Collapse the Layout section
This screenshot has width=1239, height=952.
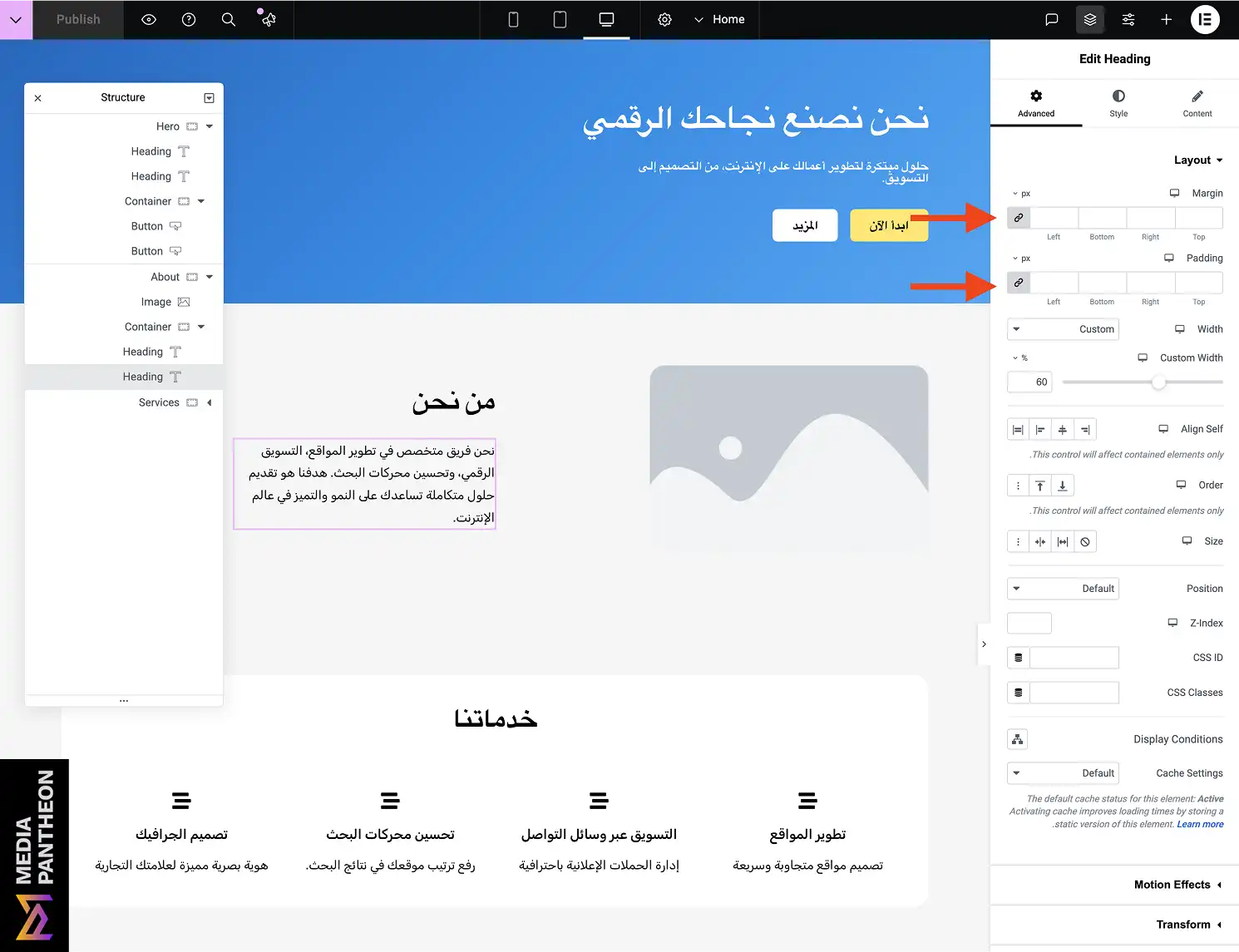(x=1198, y=160)
